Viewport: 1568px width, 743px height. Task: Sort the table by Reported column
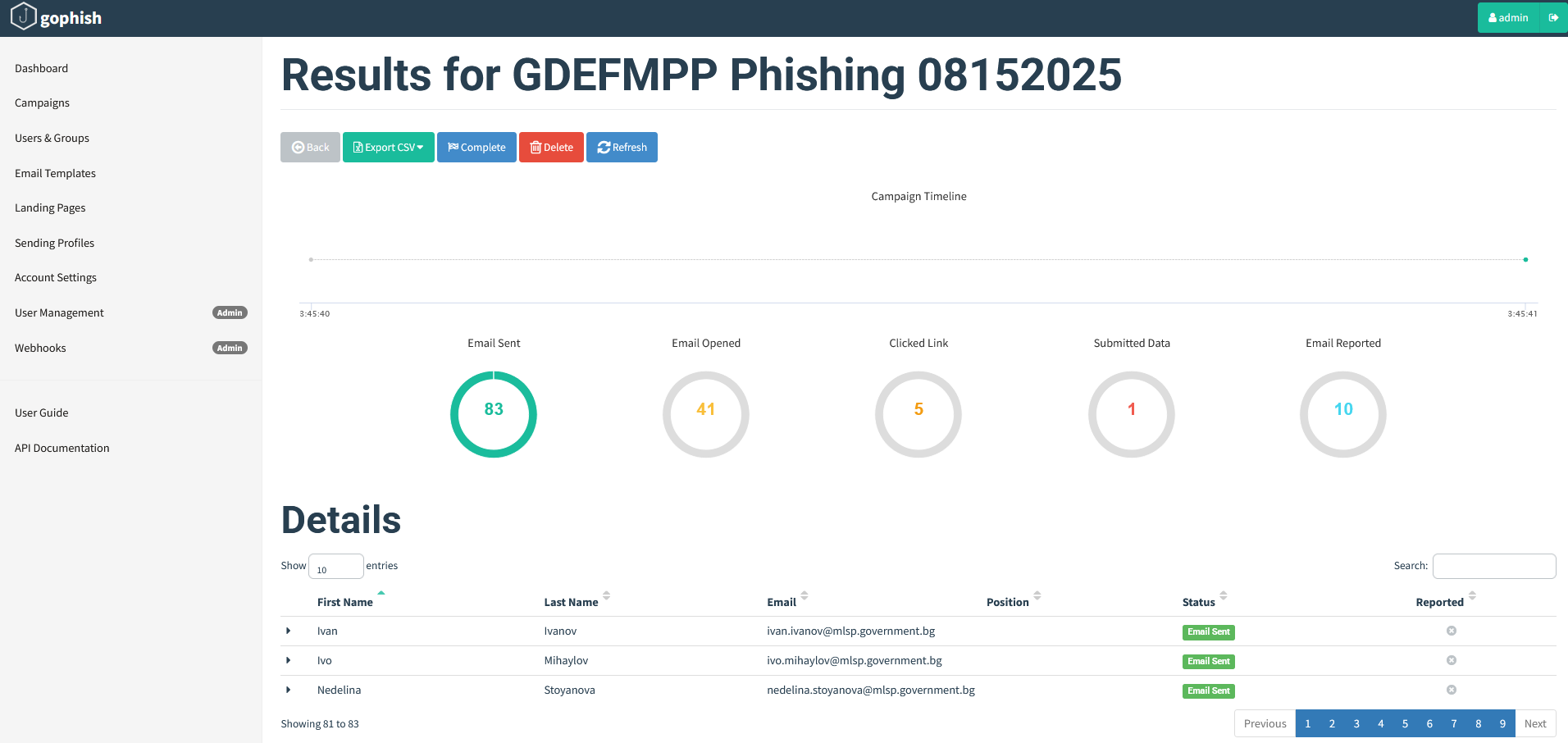tap(1439, 602)
